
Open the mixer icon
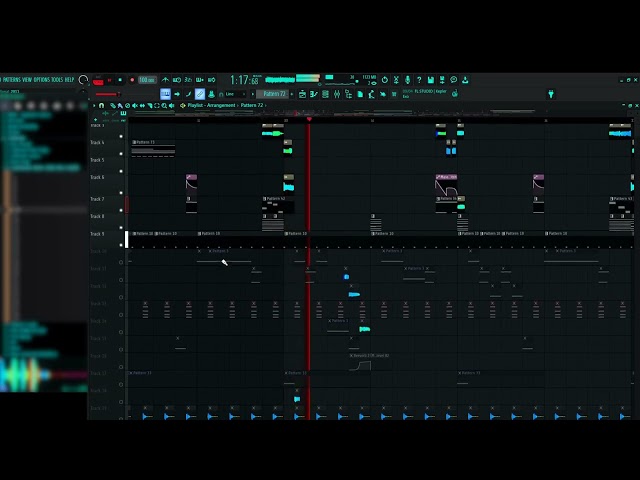click(x=337, y=94)
